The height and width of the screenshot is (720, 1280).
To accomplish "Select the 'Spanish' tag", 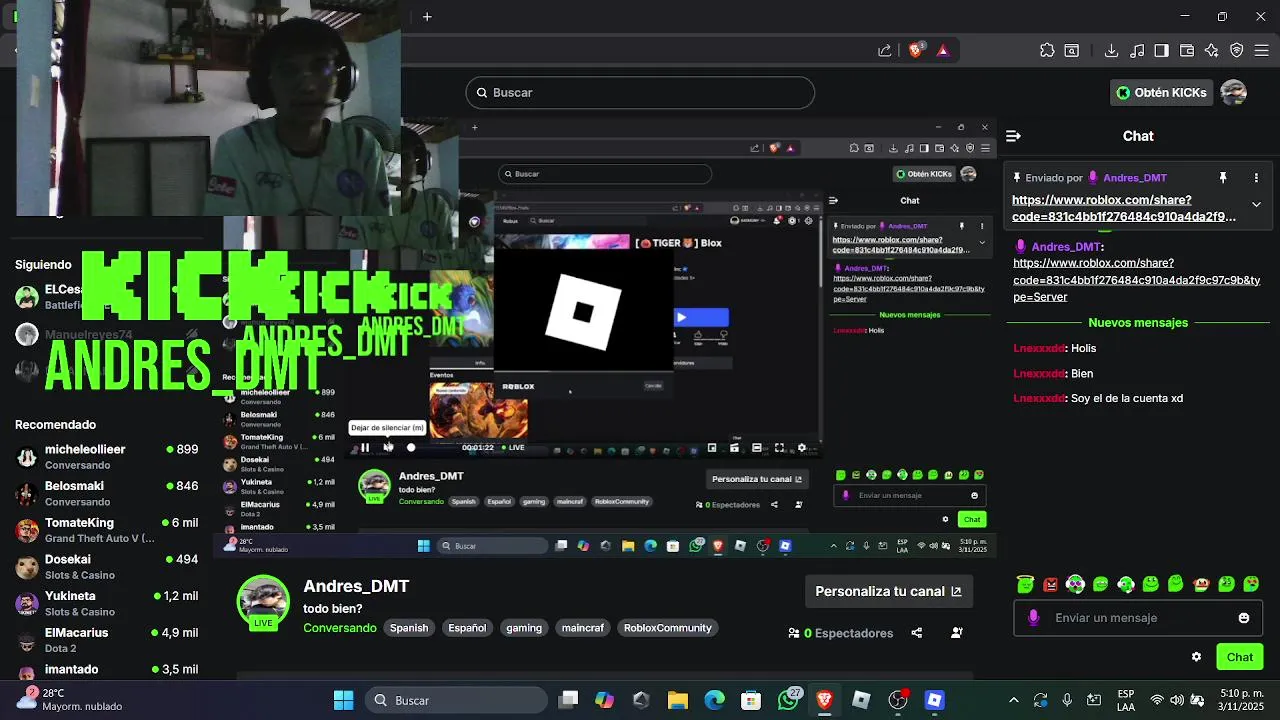I will click(x=409, y=628).
